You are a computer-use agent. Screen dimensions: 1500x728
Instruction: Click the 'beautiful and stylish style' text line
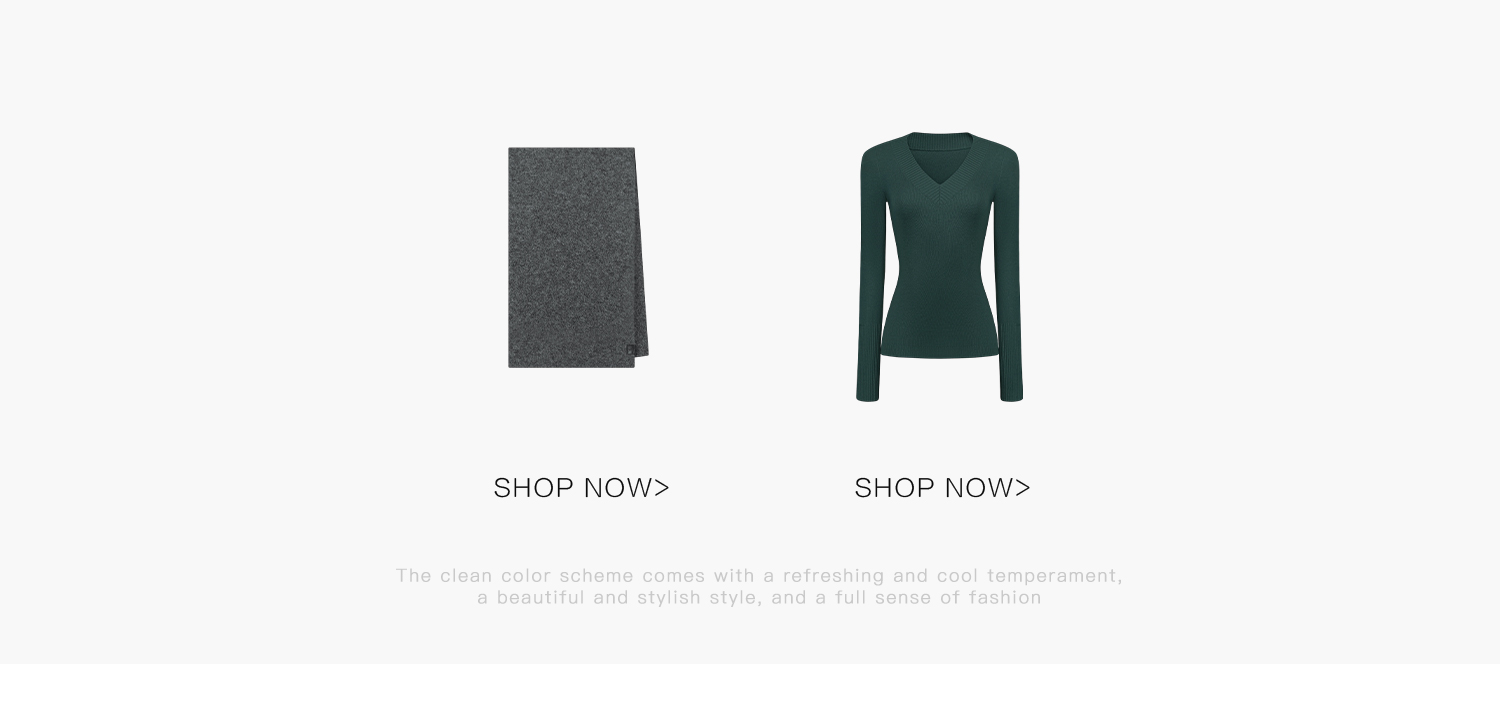[759, 598]
